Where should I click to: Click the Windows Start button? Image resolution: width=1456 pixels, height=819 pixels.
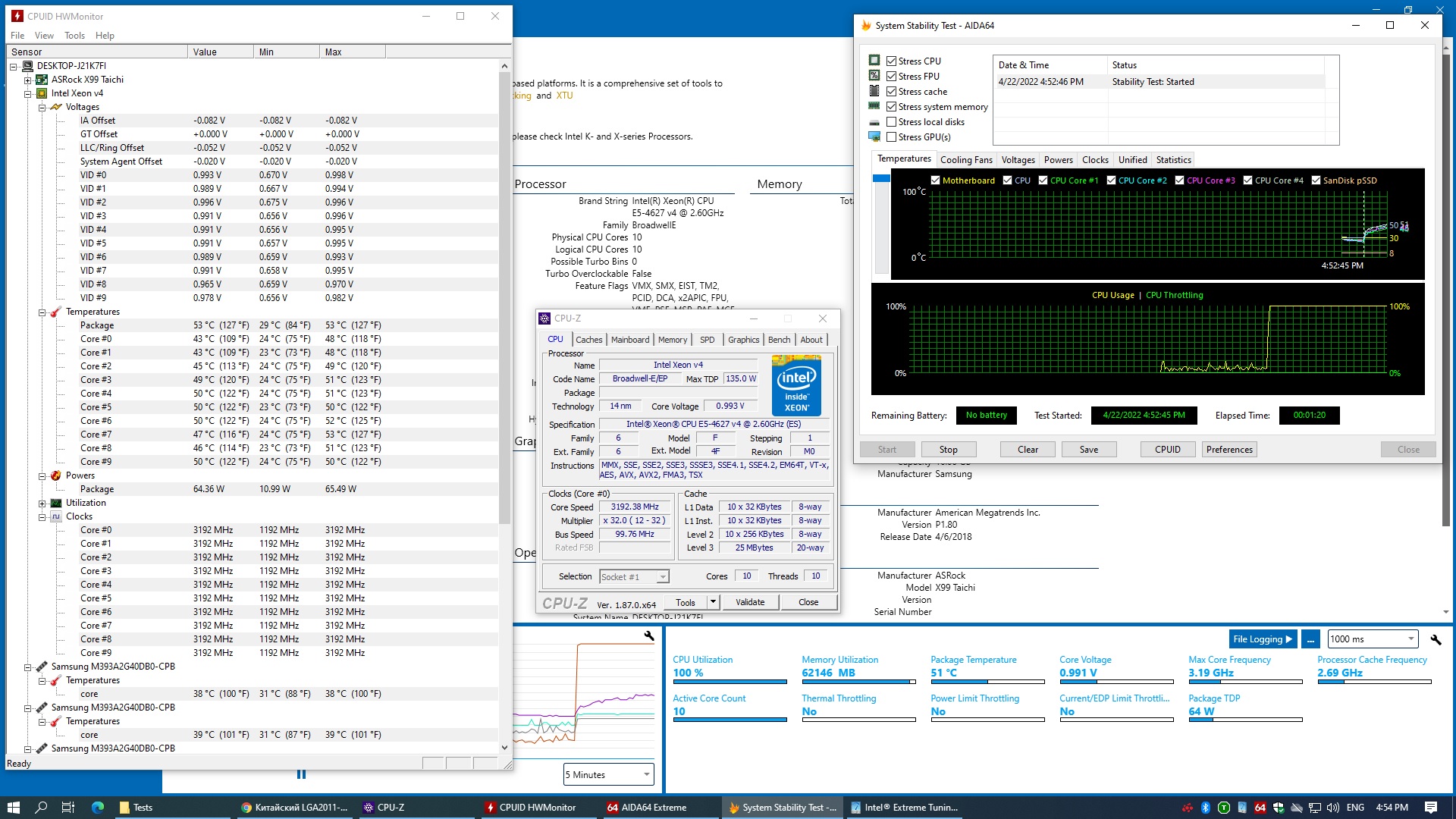13,808
